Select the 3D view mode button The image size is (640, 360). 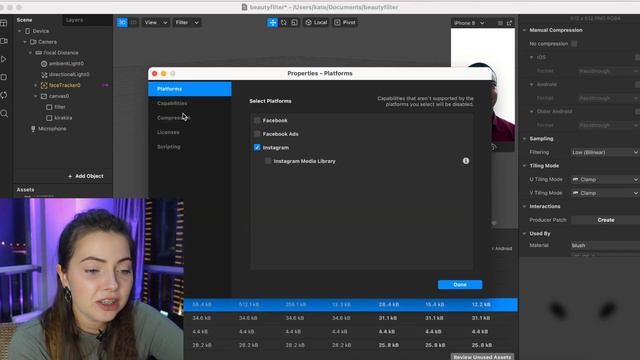click(122, 22)
